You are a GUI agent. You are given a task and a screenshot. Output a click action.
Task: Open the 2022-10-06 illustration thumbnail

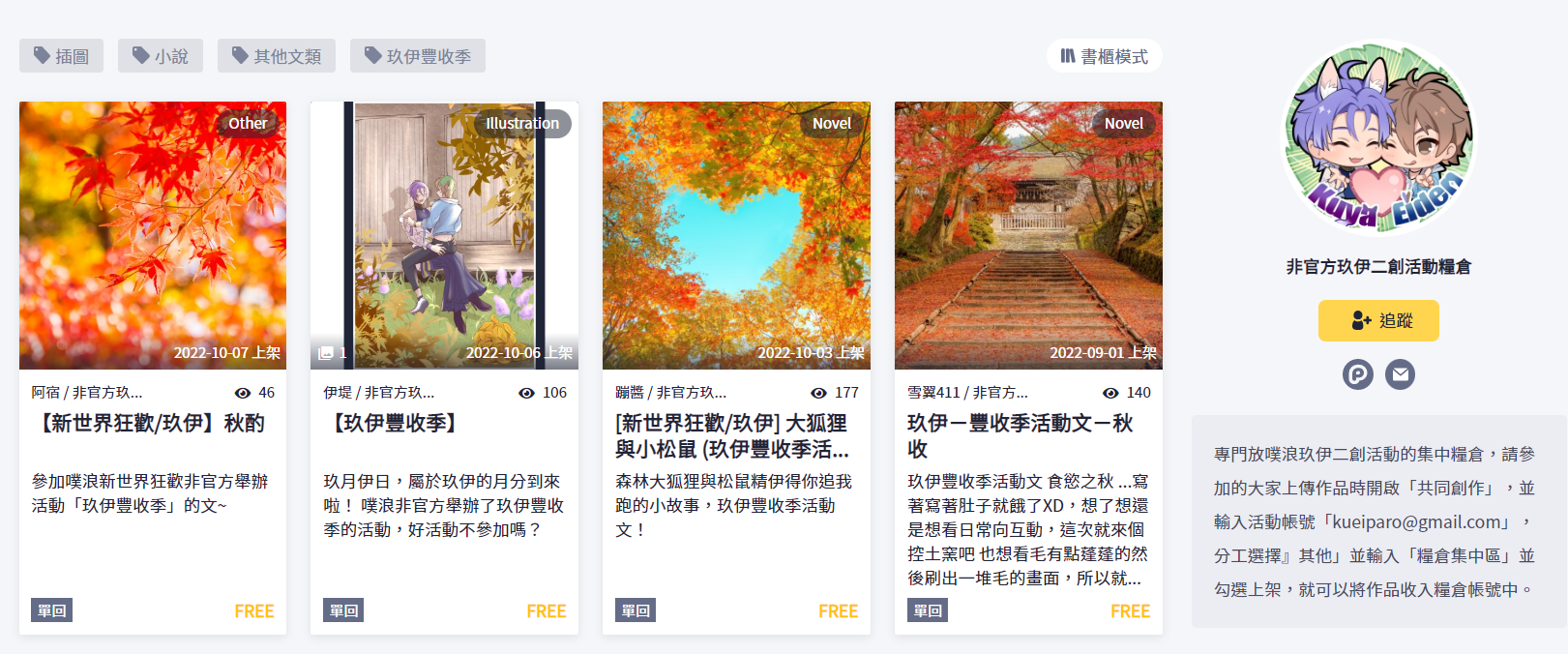click(444, 235)
